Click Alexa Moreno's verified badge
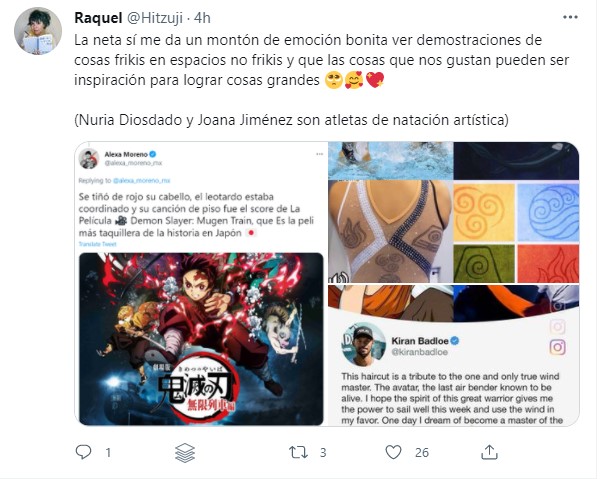The width and height of the screenshot is (605, 479). [x=153, y=154]
